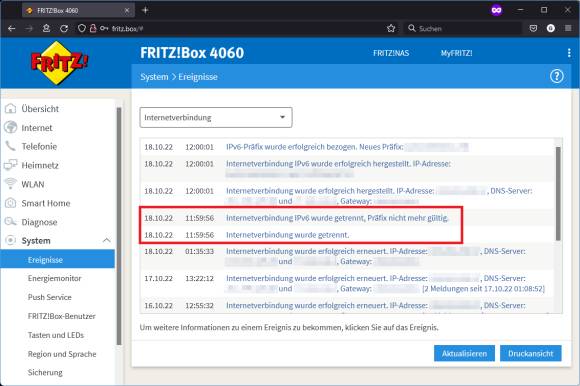Click the padlock site security icon
580x386 pixels.
click(93, 28)
